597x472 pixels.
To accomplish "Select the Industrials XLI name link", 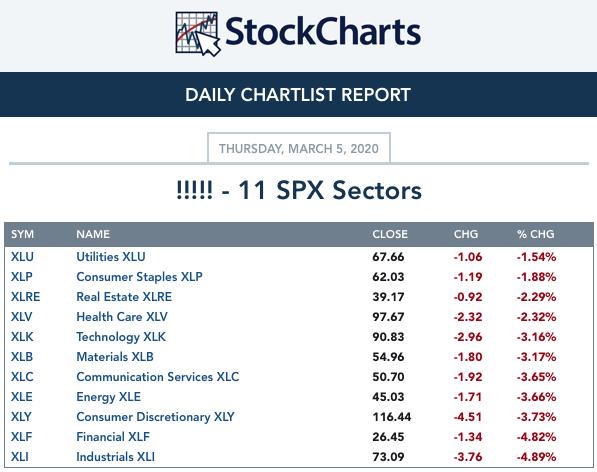I will tap(115, 457).
